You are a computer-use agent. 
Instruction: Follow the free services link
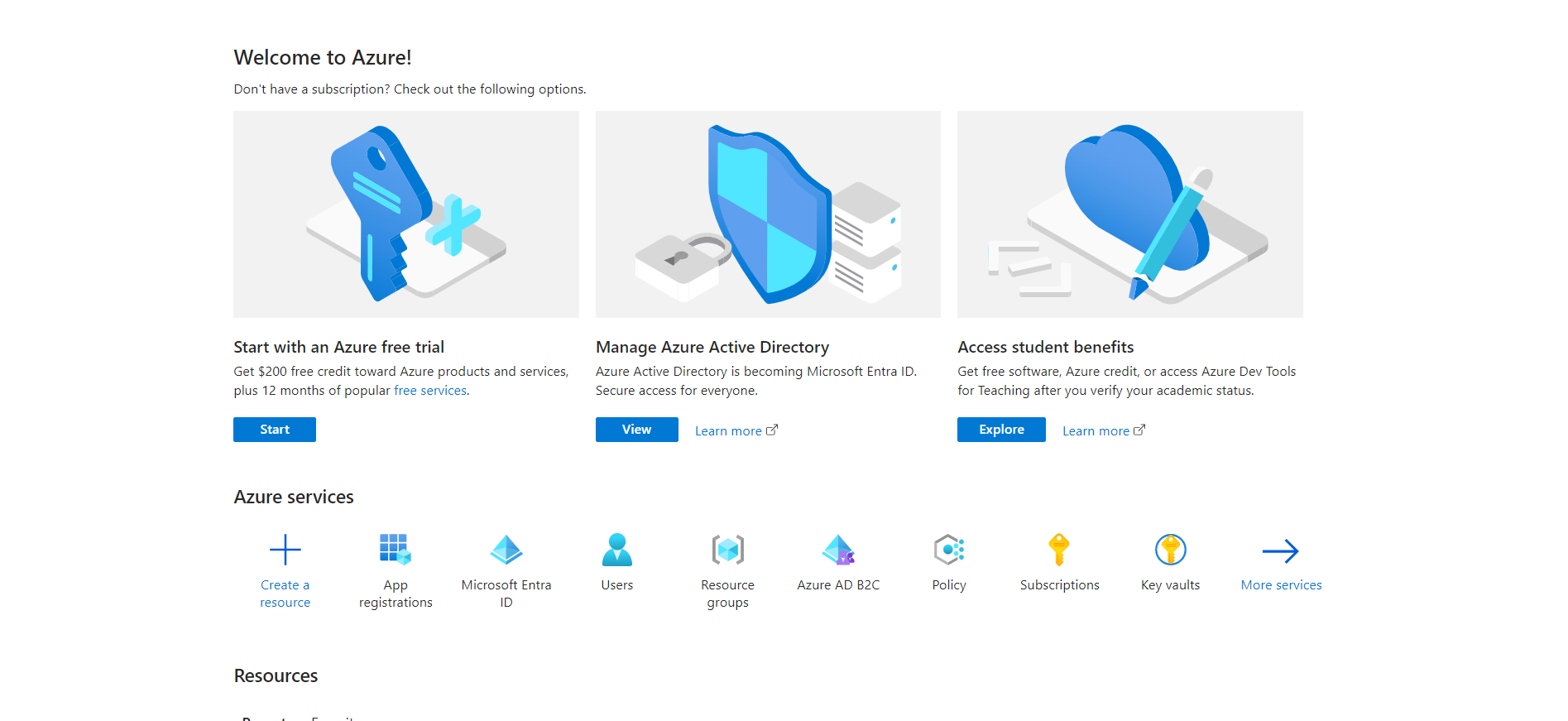click(430, 391)
